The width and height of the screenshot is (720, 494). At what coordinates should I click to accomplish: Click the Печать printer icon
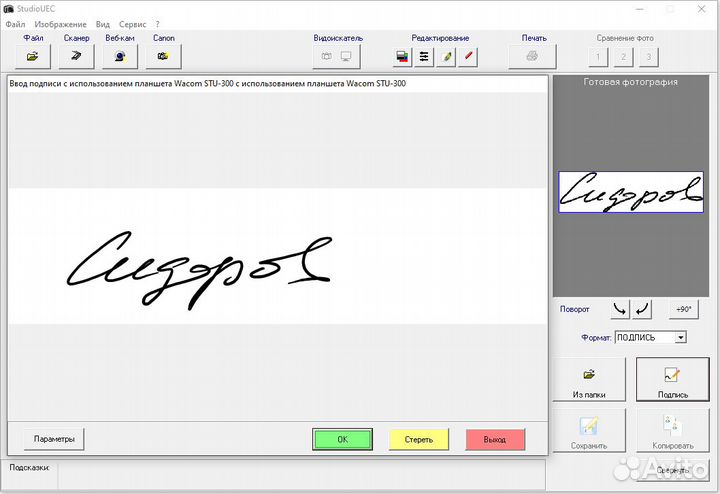(532, 56)
